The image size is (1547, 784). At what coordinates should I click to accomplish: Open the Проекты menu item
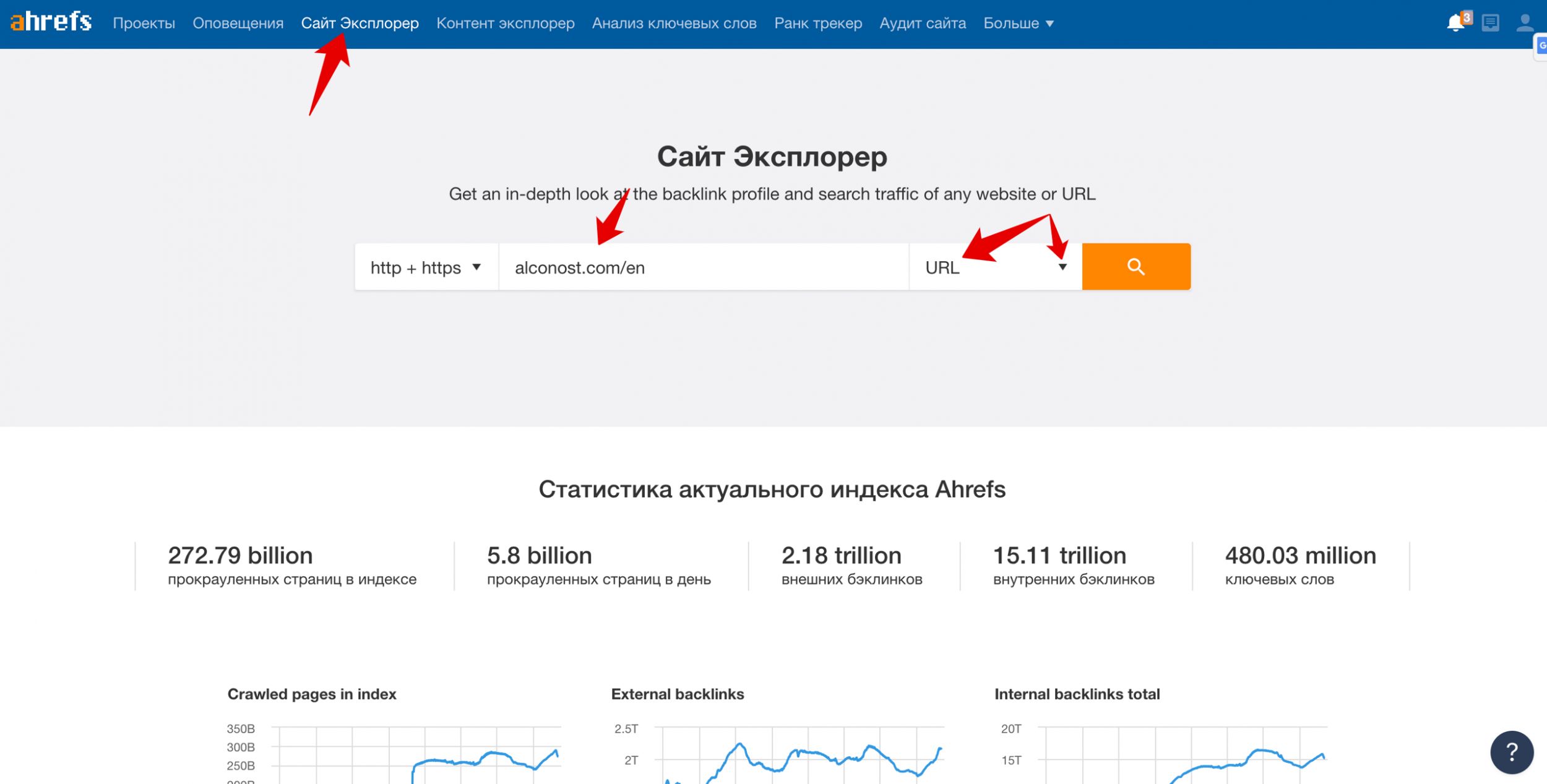click(x=144, y=24)
